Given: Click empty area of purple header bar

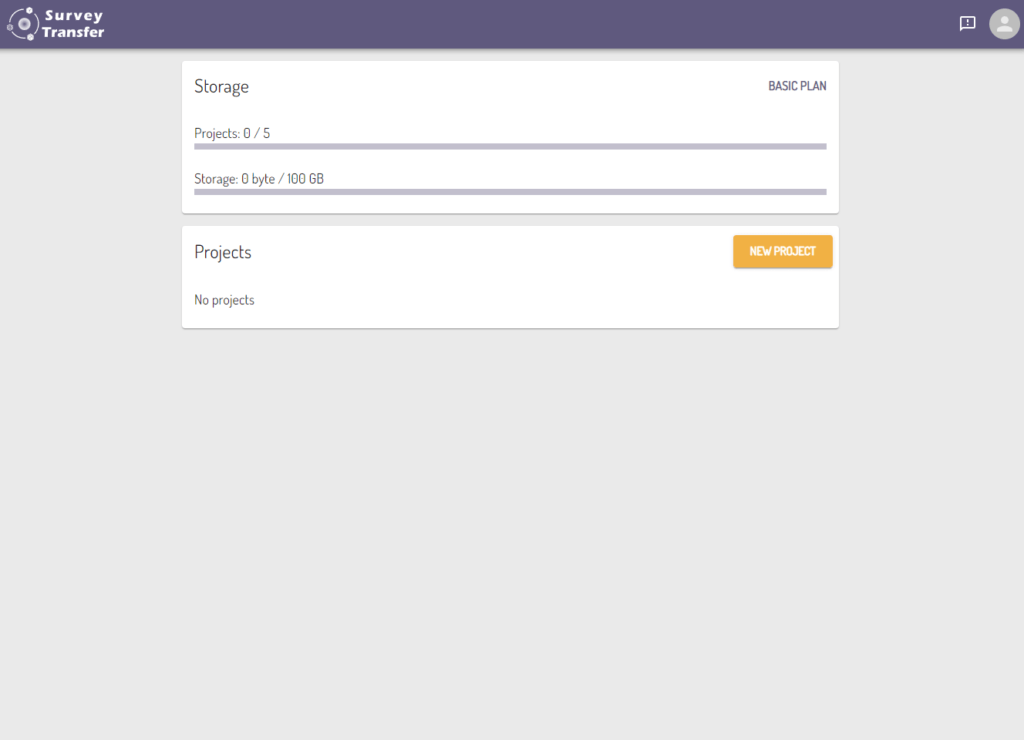Looking at the screenshot, I should (522, 24).
